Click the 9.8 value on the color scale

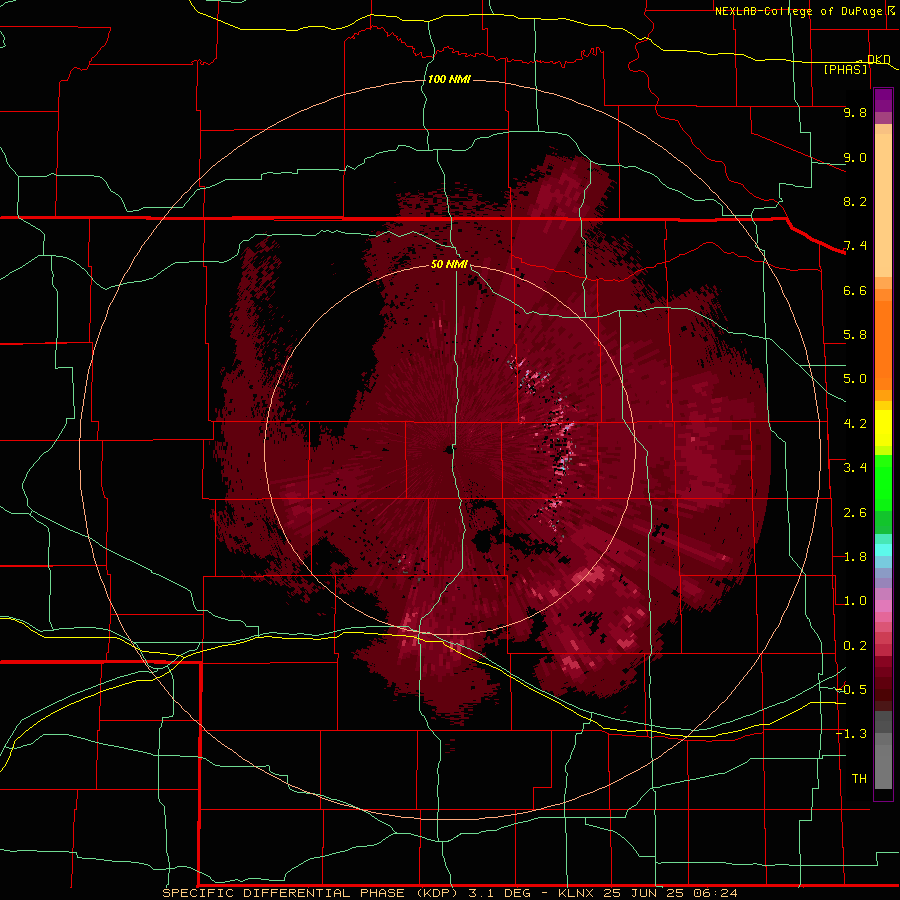pyautogui.click(x=855, y=112)
